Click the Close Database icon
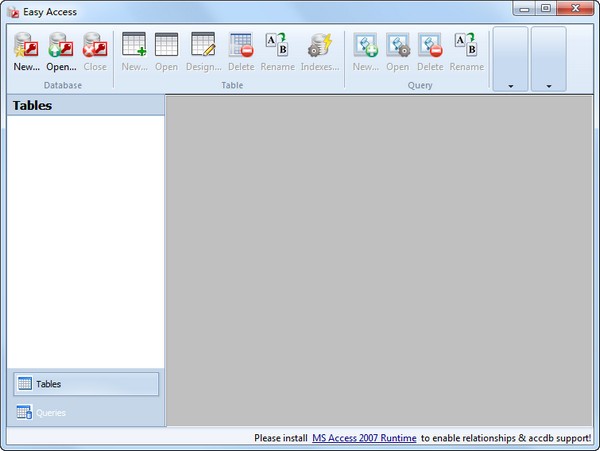 [x=94, y=46]
